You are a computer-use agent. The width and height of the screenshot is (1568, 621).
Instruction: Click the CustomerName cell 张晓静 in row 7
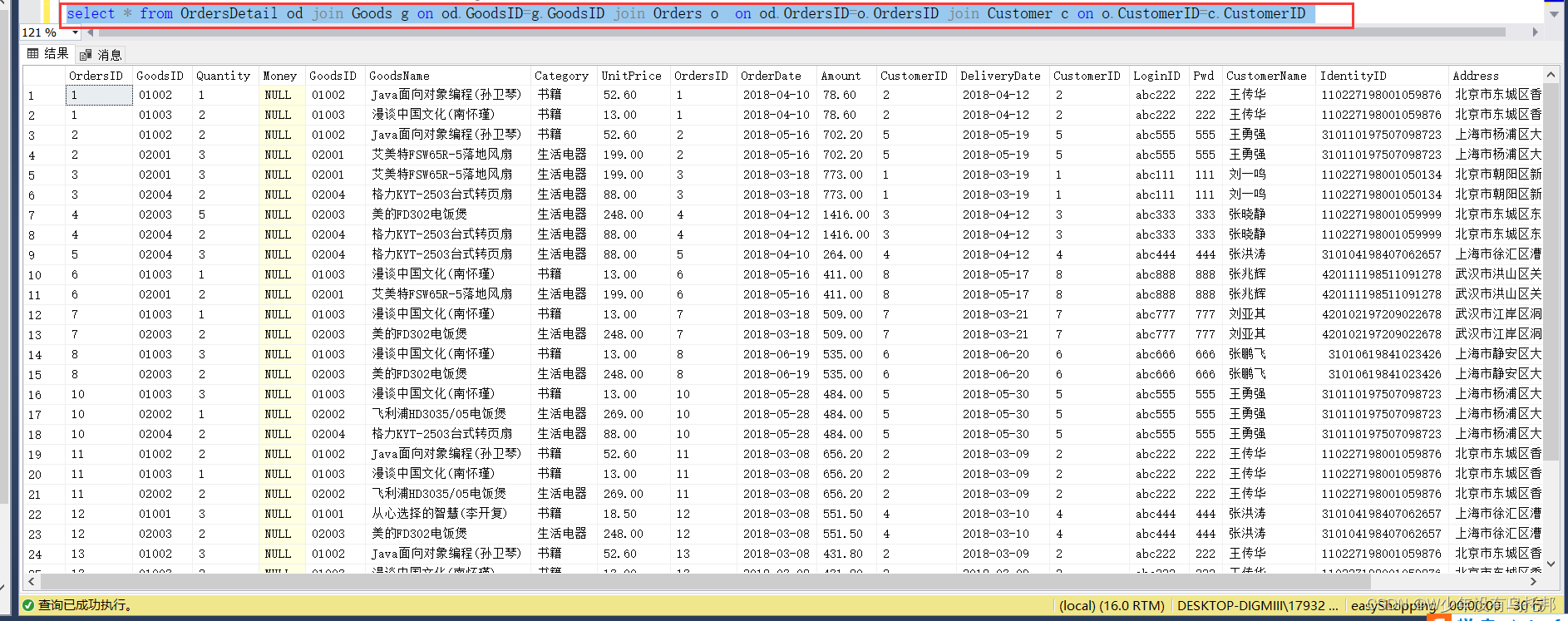click(x=1270, y=215)
